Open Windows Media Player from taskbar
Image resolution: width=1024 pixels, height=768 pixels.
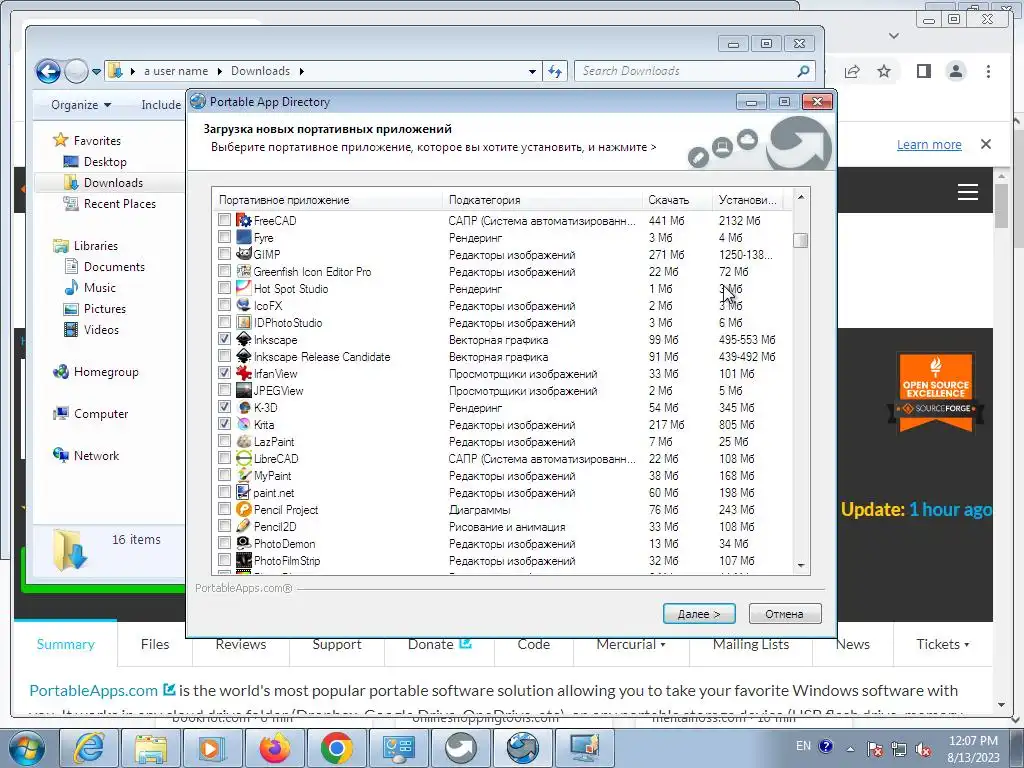212,748
